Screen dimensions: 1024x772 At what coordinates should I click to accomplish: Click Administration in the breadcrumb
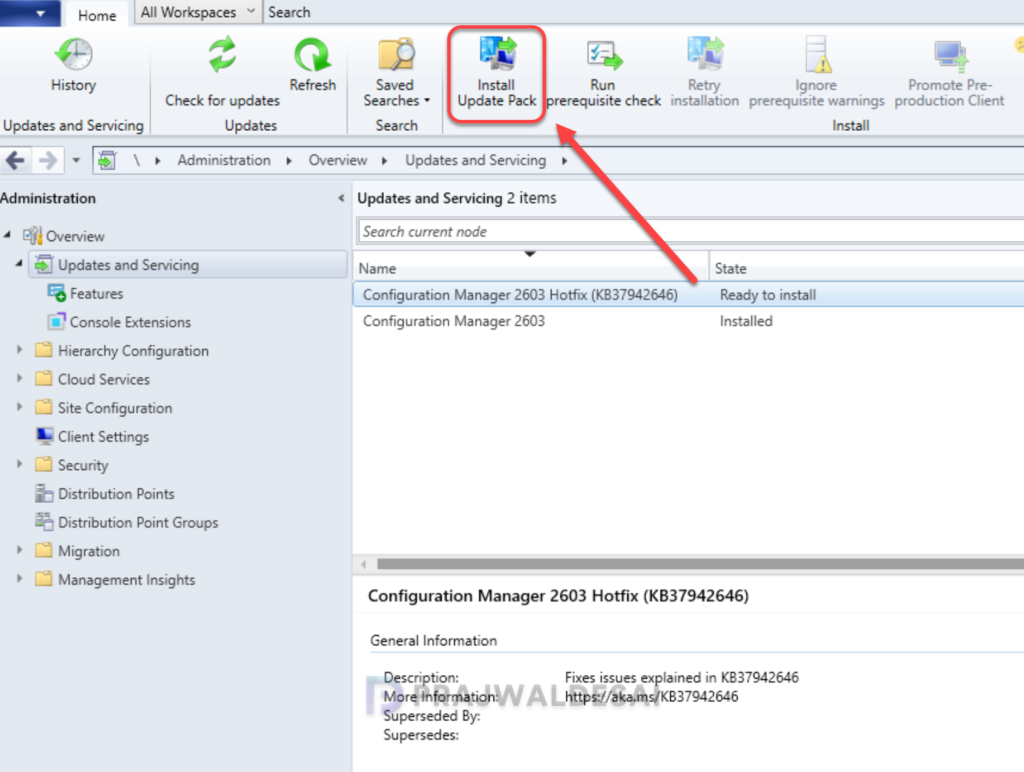tap(224, 160)
